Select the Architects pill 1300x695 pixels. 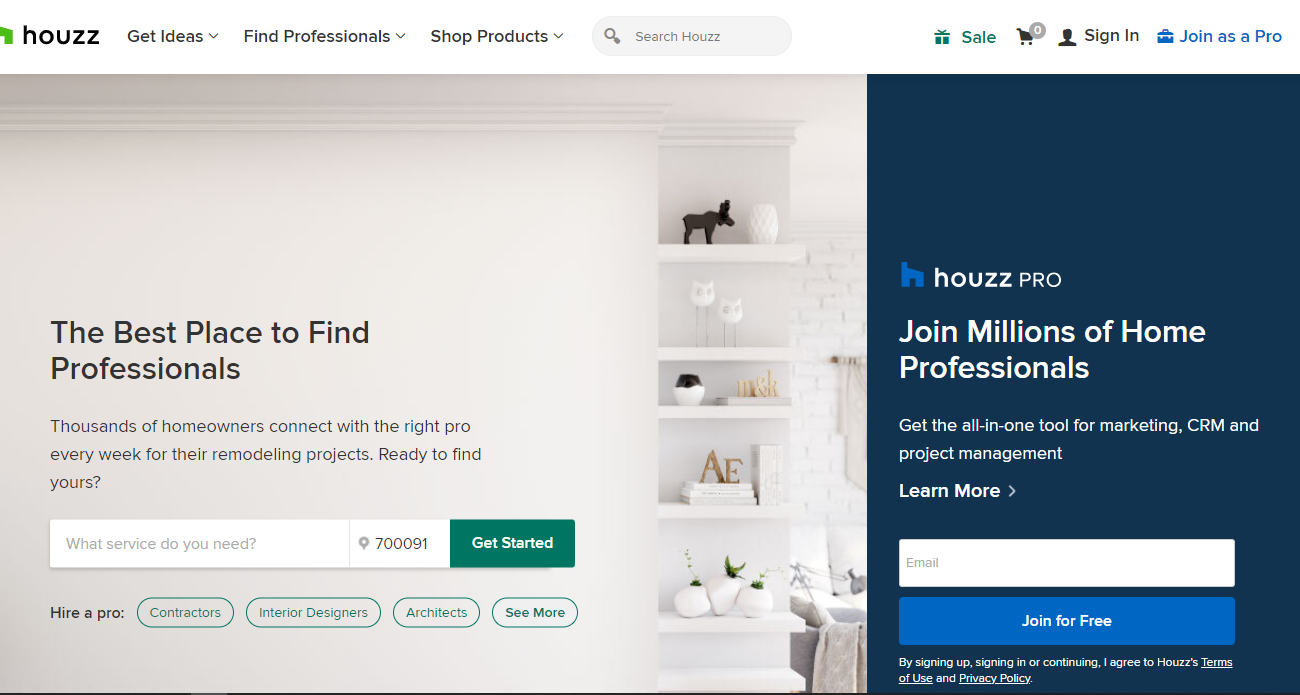pyautogui.click(x=436, y=612)
